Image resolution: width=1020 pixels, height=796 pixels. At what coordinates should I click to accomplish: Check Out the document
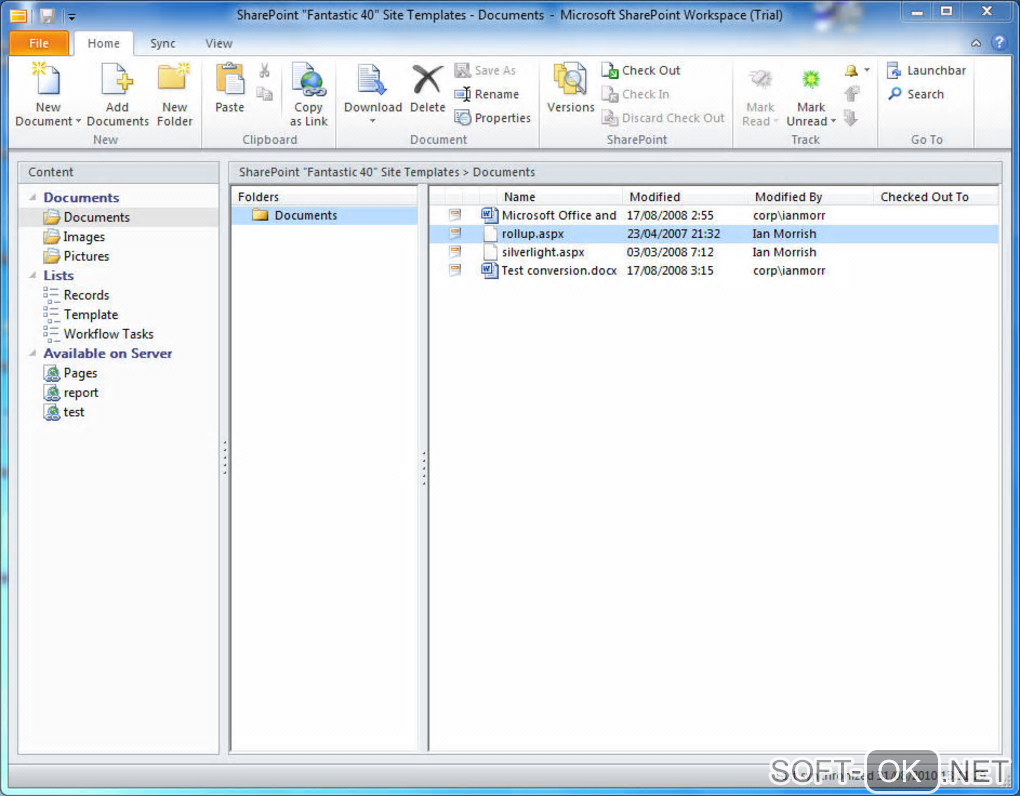click(641, 70)
